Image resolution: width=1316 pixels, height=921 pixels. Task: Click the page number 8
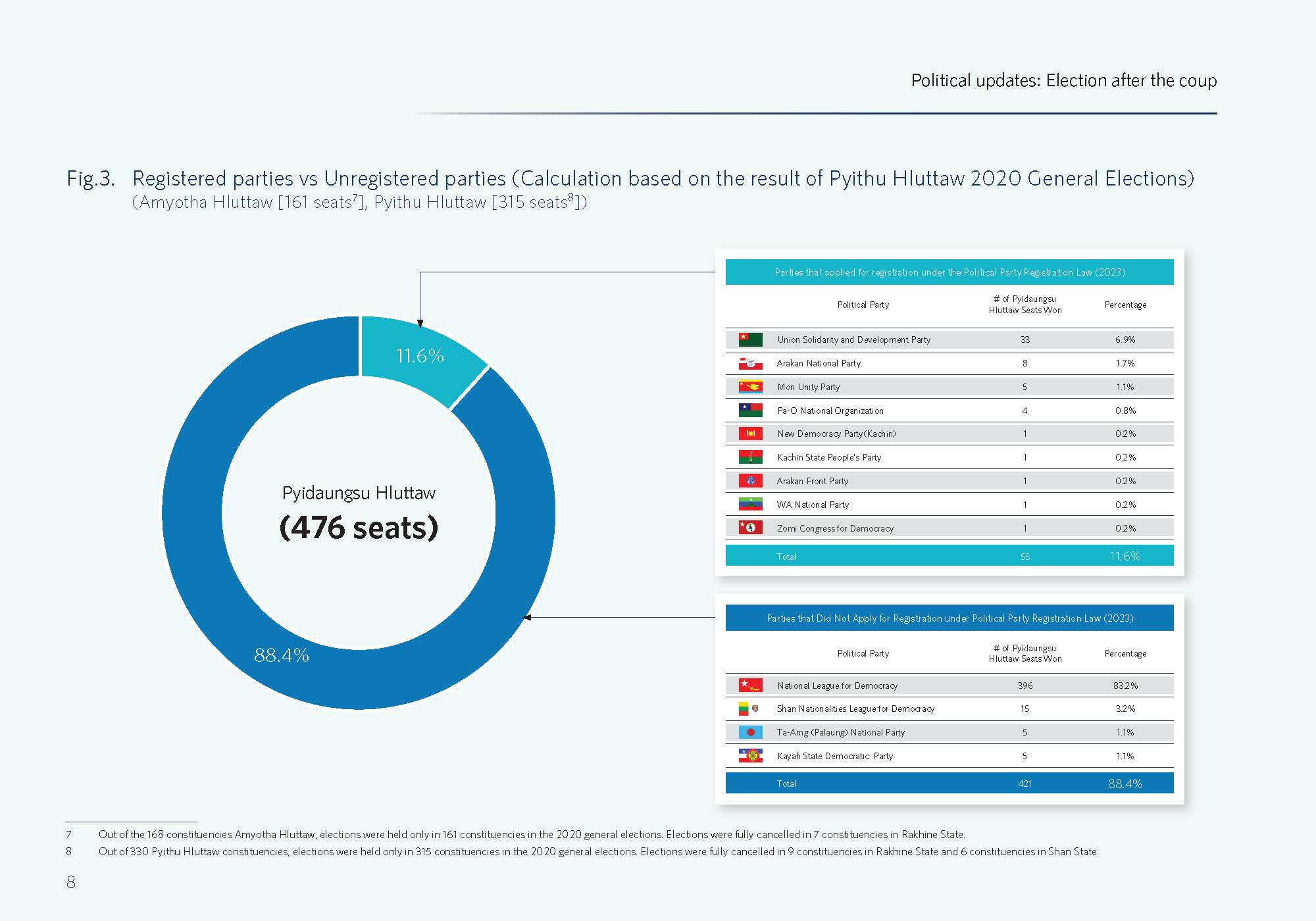(x=71, y=882)
